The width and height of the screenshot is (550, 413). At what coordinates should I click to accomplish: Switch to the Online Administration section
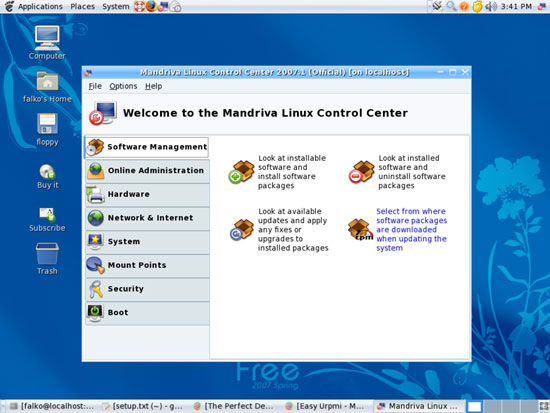(x=147, y=171)
